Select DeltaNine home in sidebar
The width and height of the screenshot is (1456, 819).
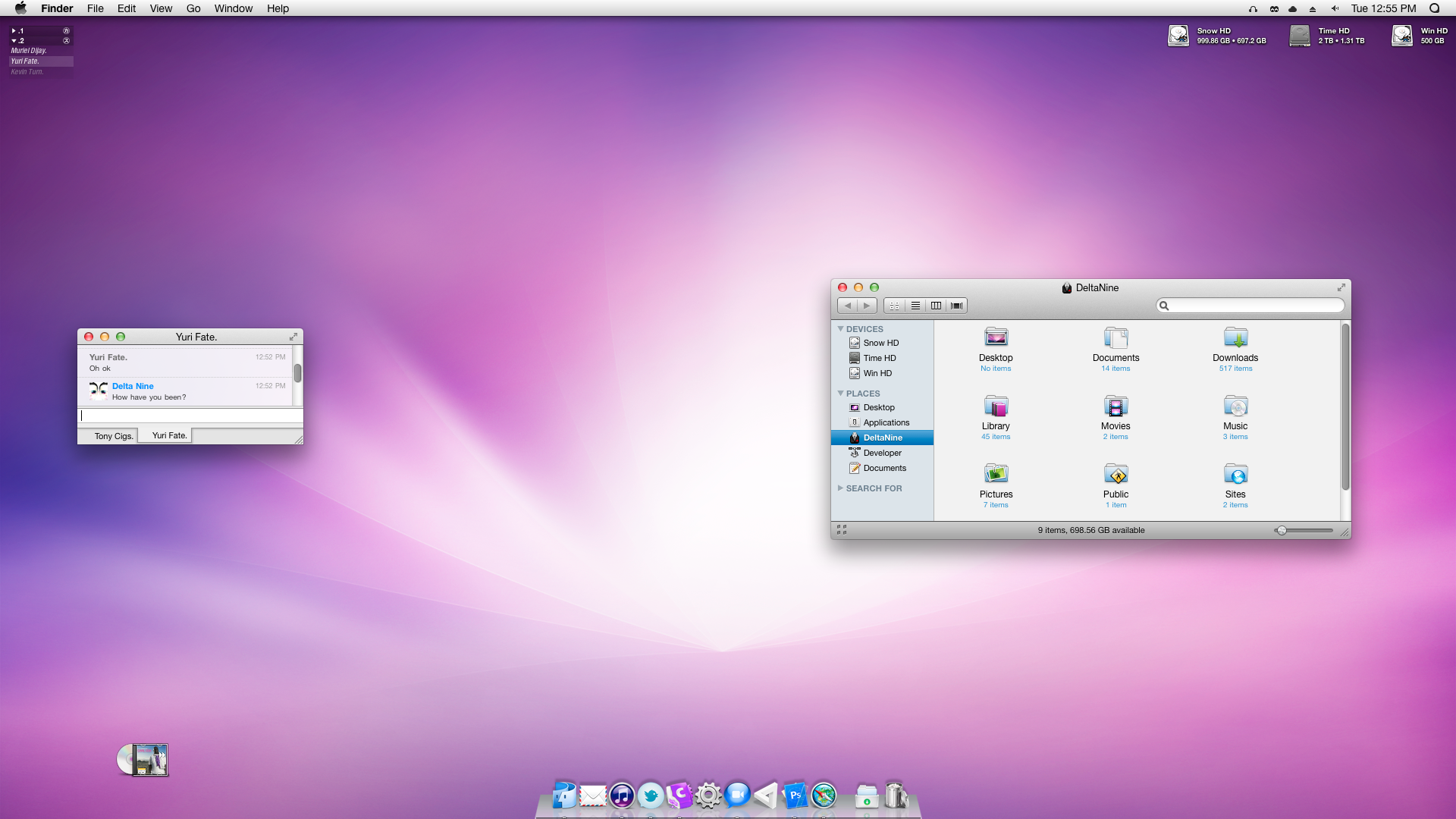click(882, 438)
